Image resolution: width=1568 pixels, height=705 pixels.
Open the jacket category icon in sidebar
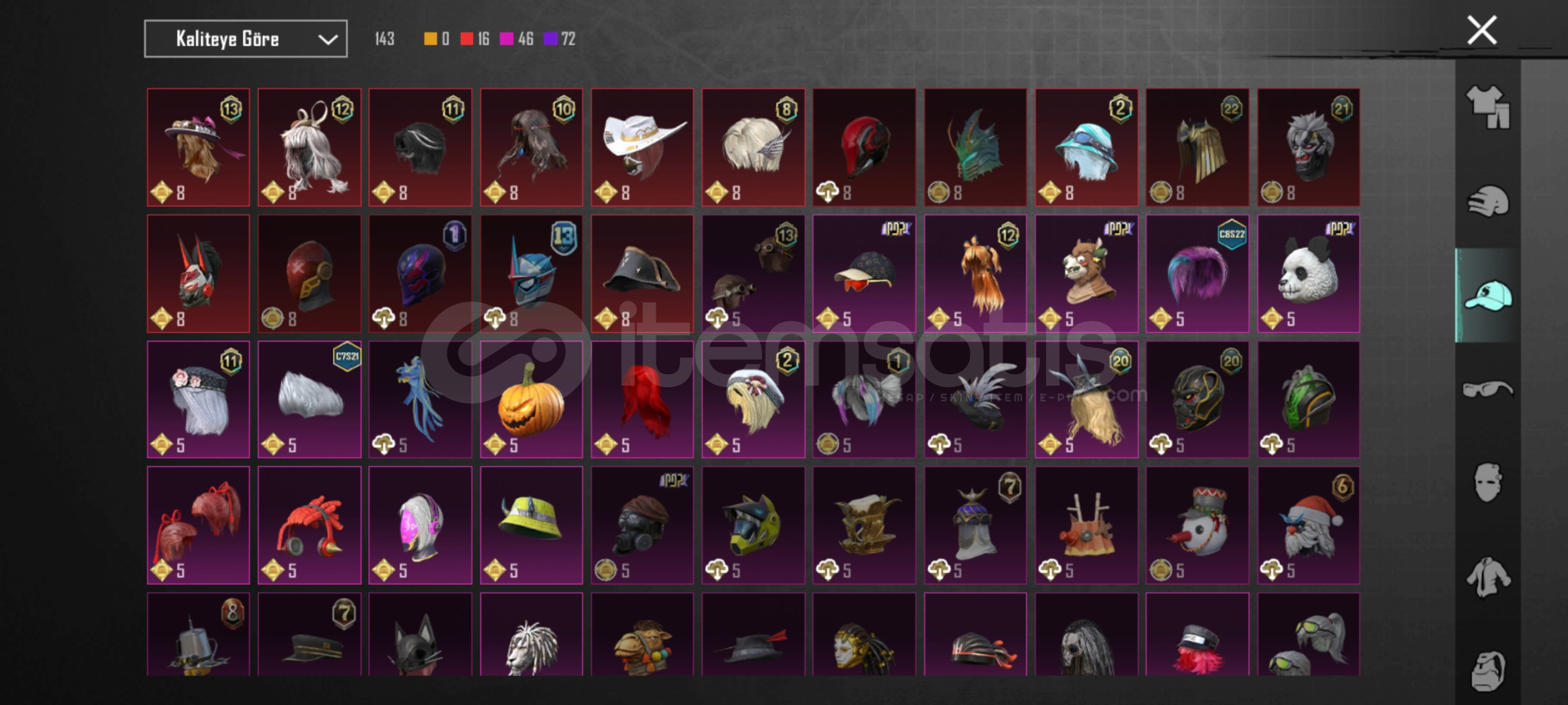[1488, 577]
